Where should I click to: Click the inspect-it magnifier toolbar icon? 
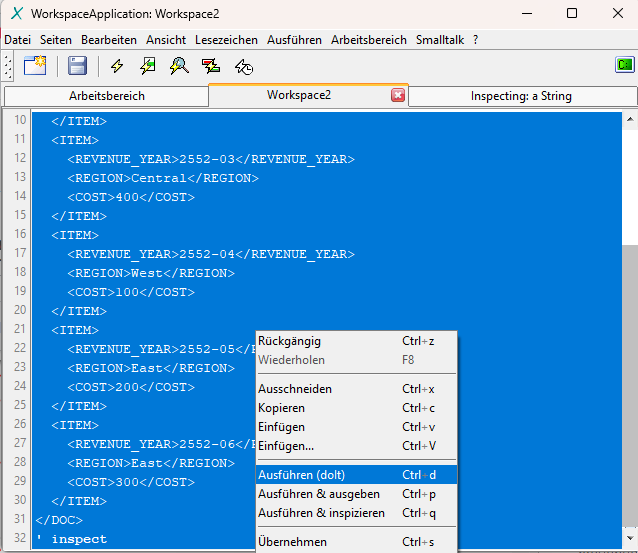[179, 66]
